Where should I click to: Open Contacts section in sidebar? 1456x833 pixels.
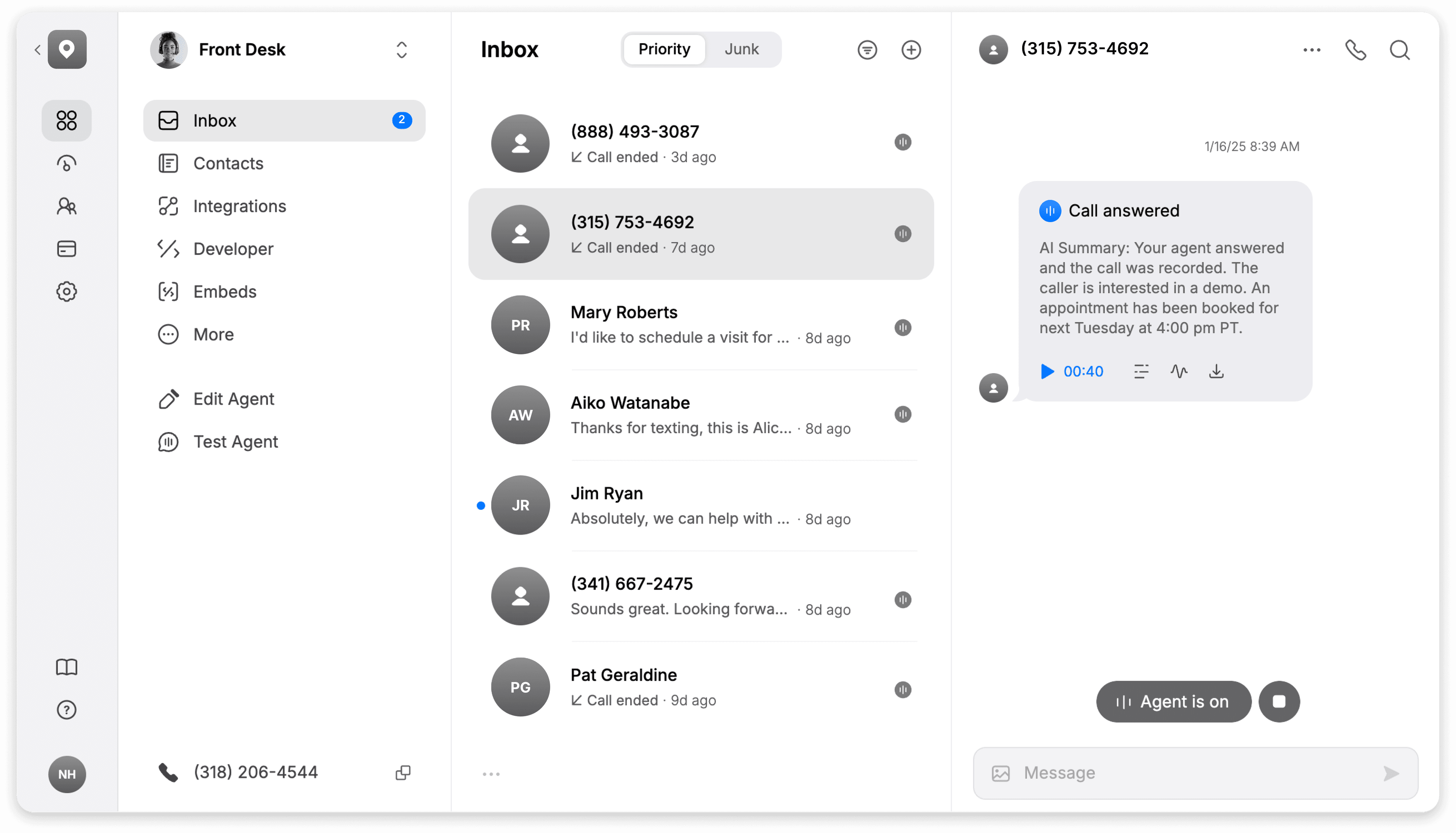point(228,163)
